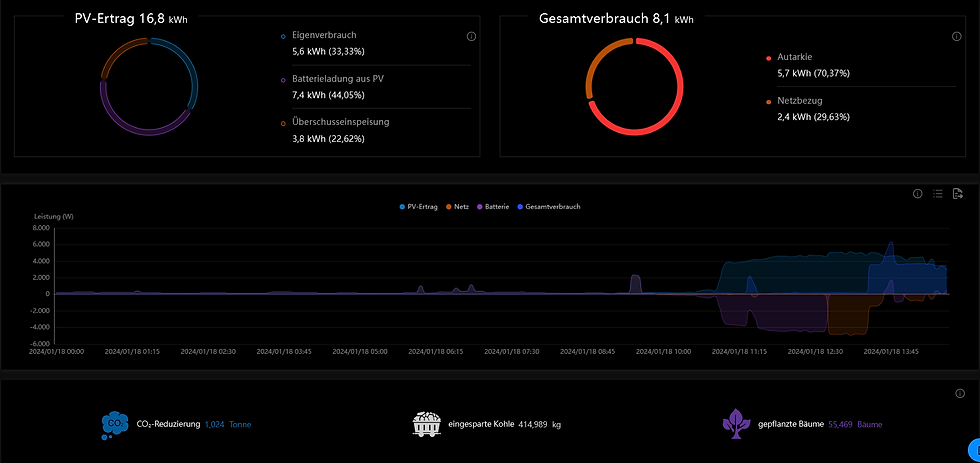This screenshot has width=980, height=463.
Task: Click the value 3,8 kWh (22,62%)
Action: (x=328, y=139)
